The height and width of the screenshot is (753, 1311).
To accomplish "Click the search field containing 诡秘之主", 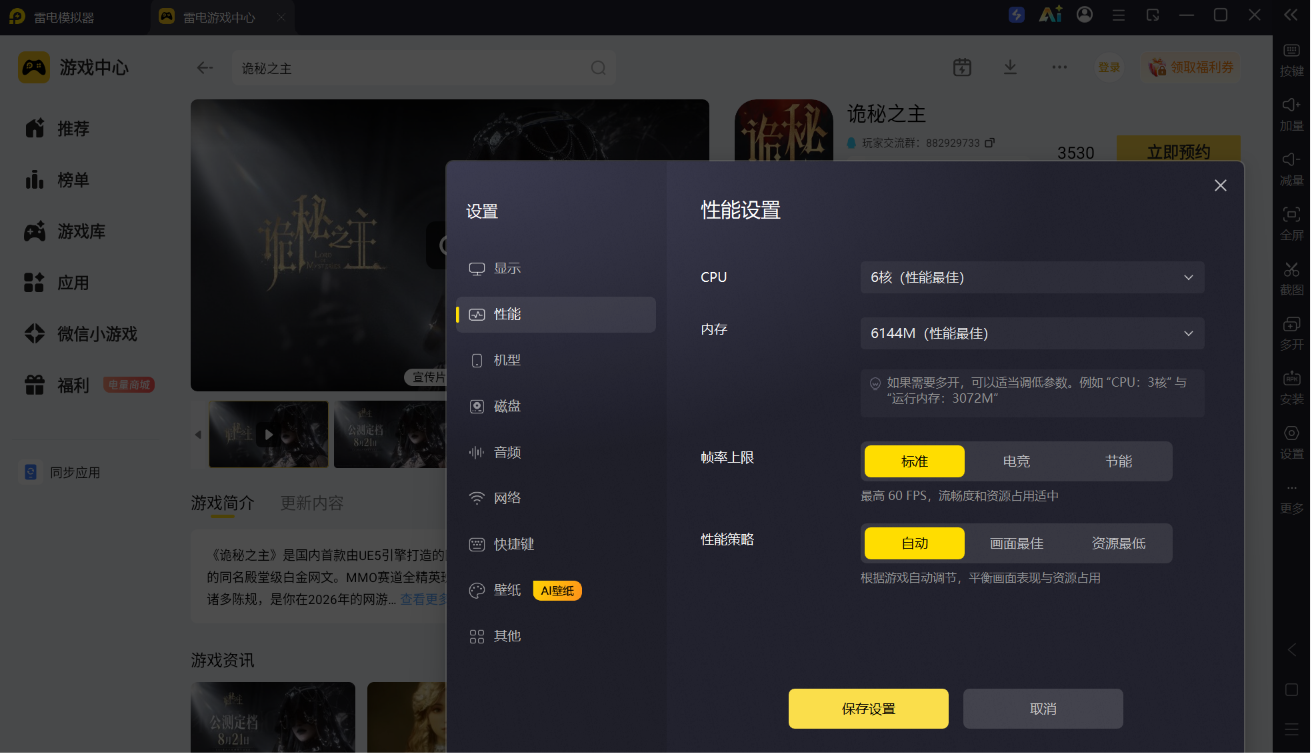I will (422, 68).
